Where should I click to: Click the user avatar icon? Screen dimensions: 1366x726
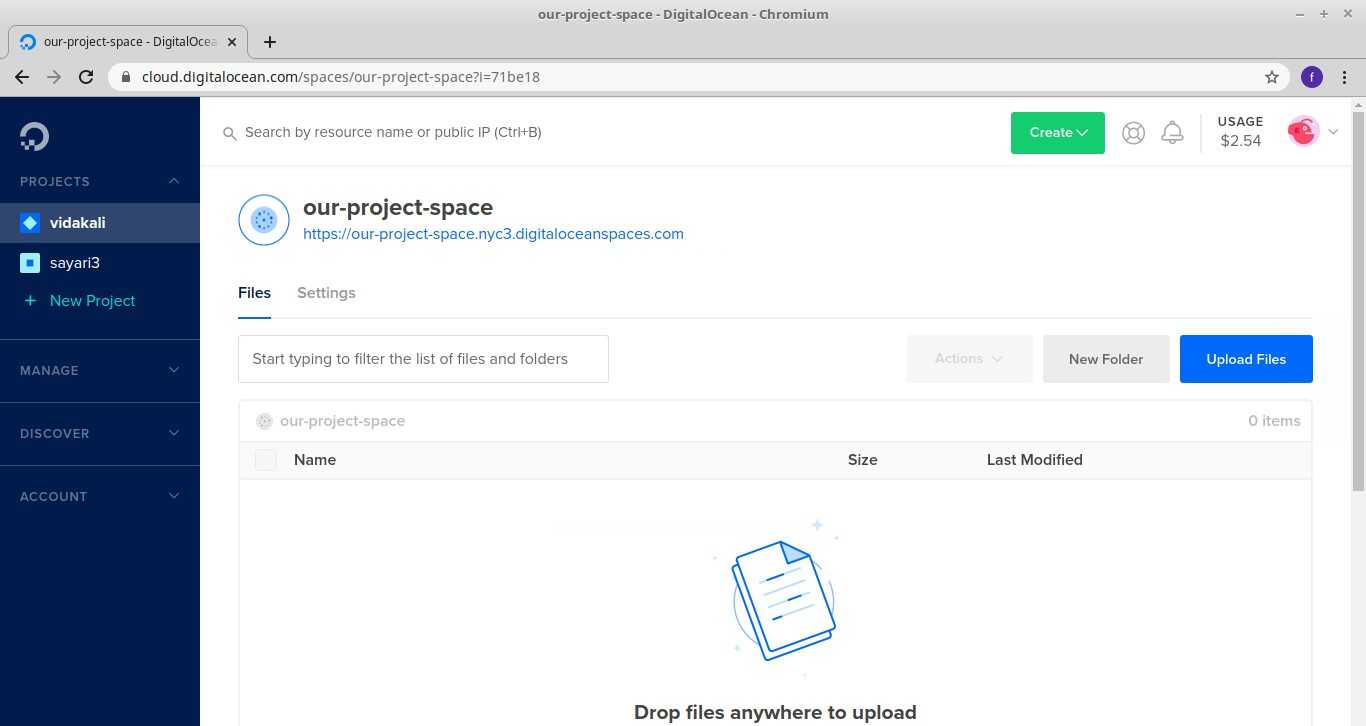tap(1303, 131)
